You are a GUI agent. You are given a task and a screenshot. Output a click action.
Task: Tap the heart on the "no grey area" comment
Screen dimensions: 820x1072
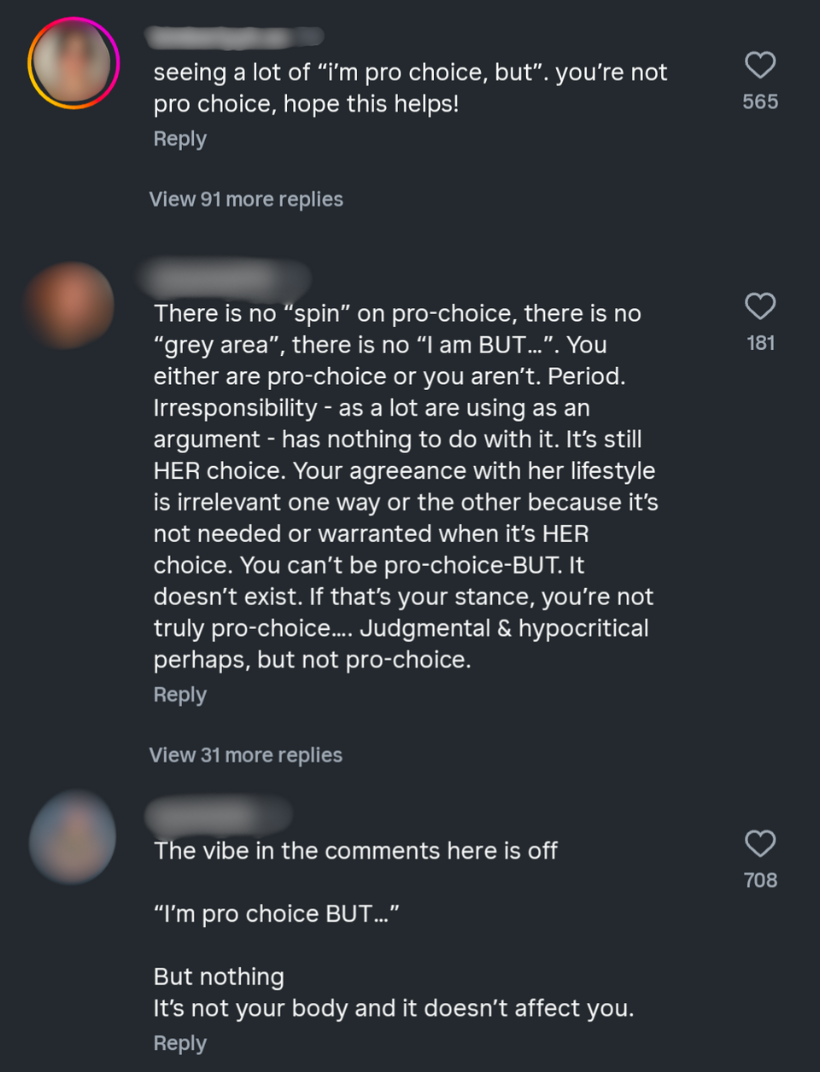760,306
